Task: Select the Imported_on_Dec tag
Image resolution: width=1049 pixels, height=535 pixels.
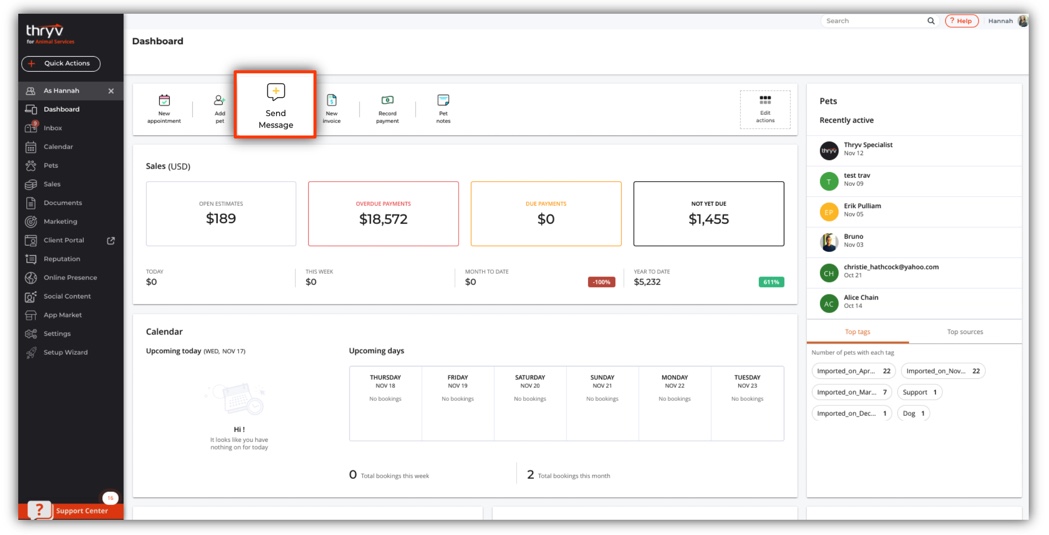Action: click(852, 414)
